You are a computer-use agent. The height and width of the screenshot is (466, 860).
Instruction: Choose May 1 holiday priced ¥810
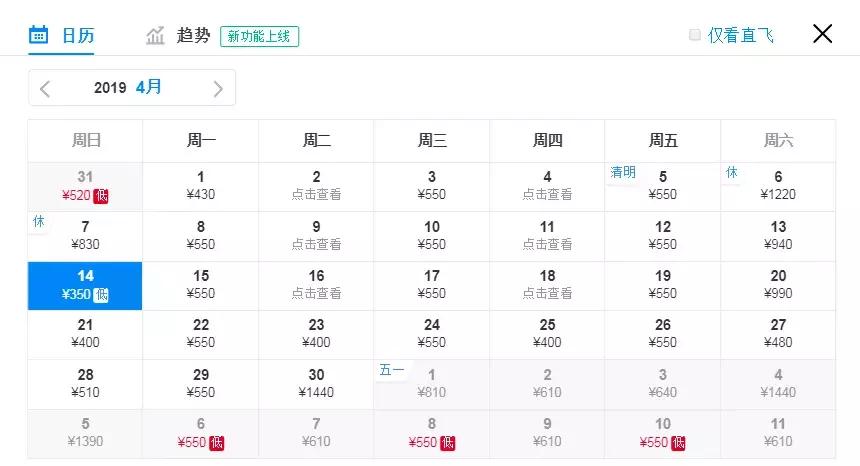432,383
